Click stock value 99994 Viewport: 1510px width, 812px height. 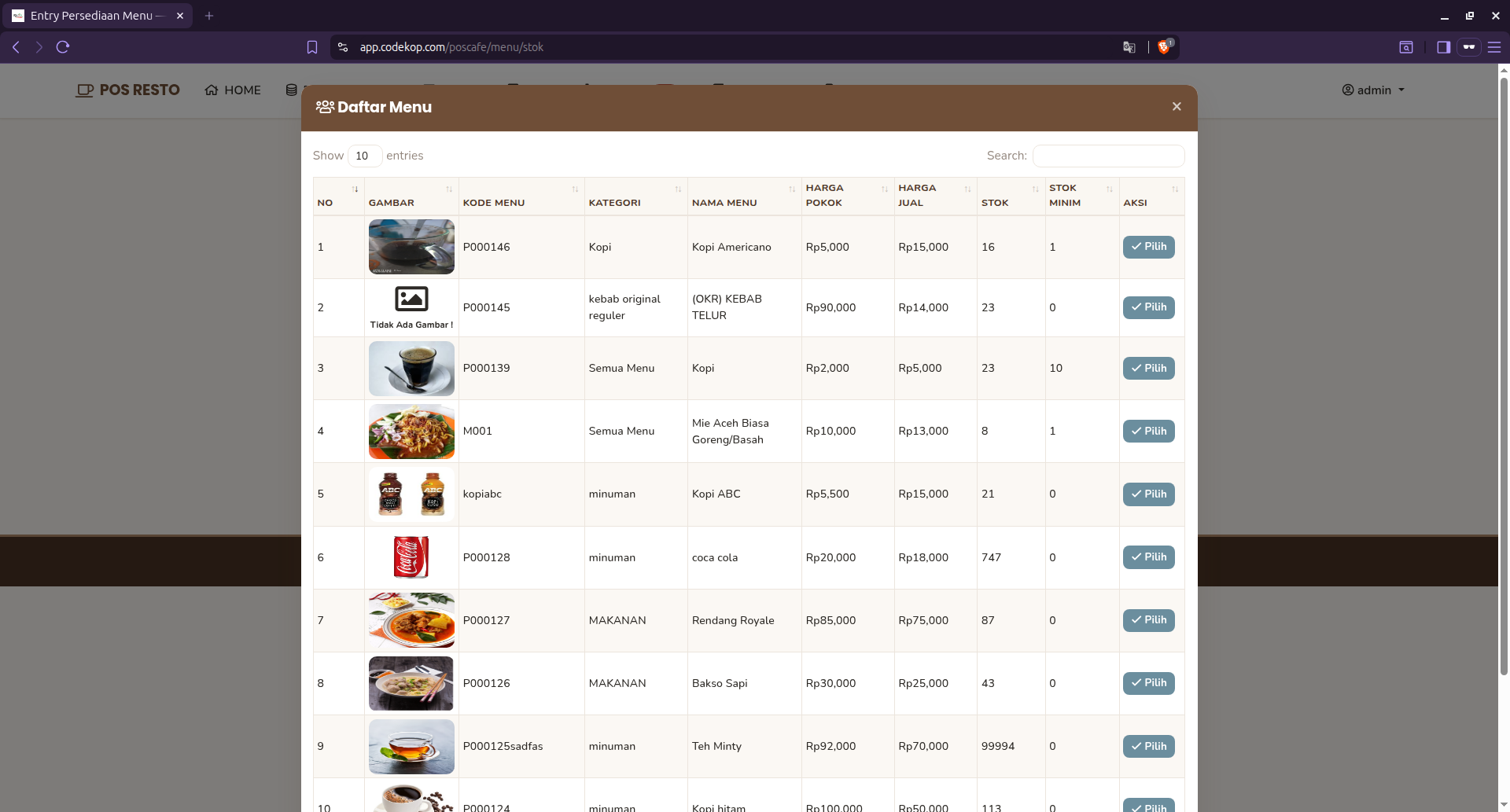(998, 746)
